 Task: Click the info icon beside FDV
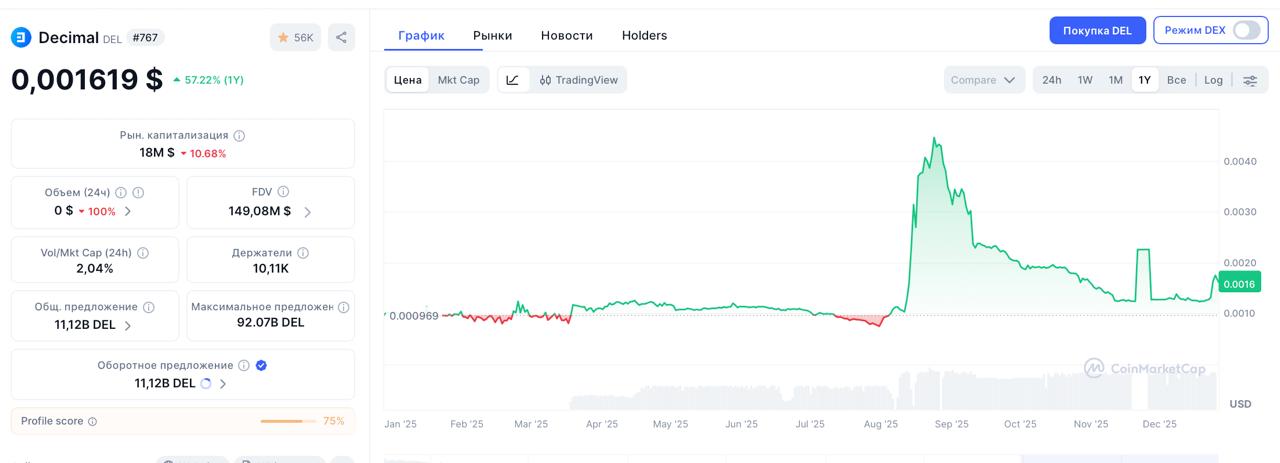(x=284, y=192)
